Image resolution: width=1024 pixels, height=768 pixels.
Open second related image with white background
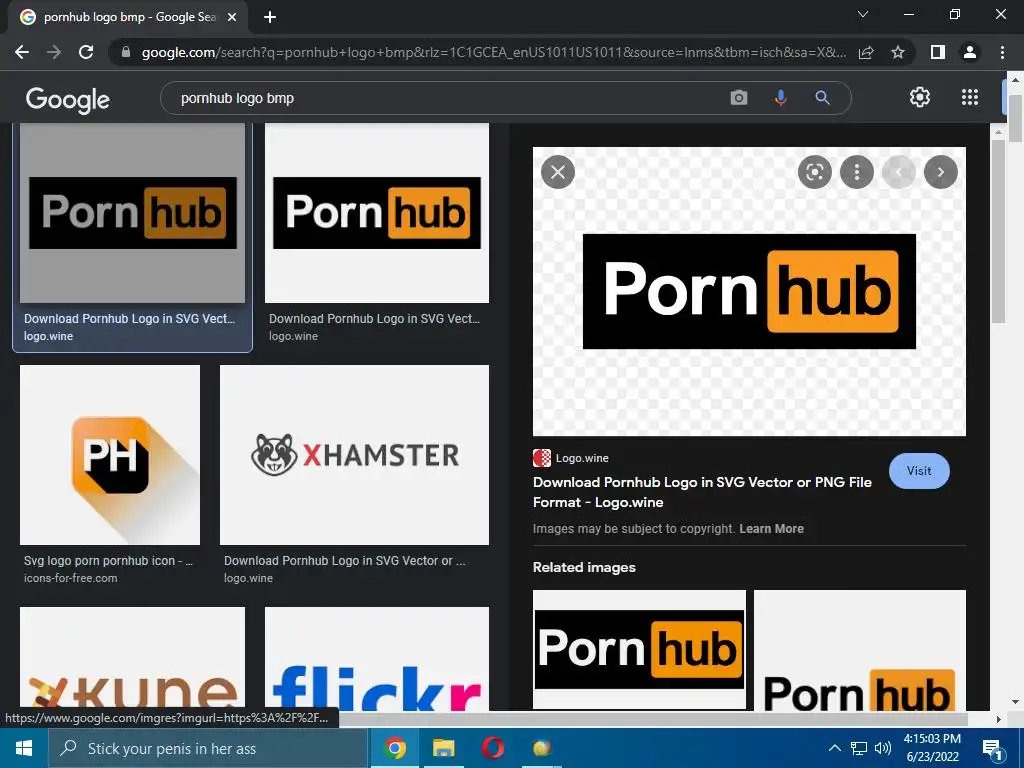[x=860, y=650]
